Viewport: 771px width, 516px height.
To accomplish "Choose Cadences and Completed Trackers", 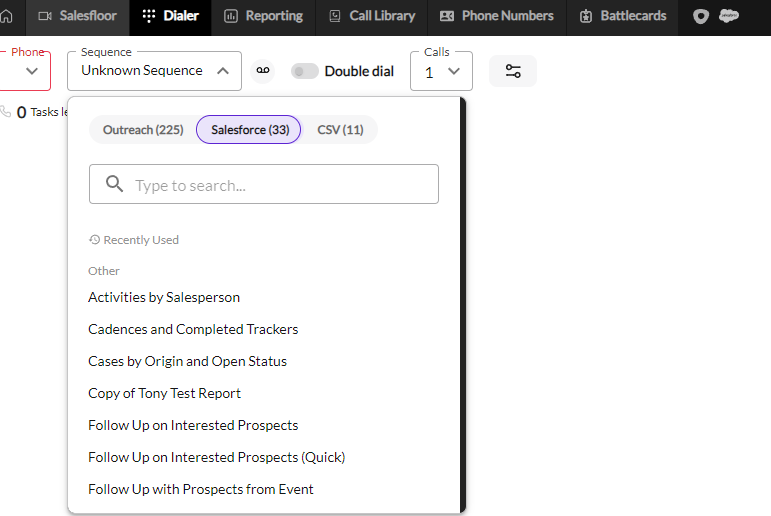I will pyautogui.click(x=193, y=330).
